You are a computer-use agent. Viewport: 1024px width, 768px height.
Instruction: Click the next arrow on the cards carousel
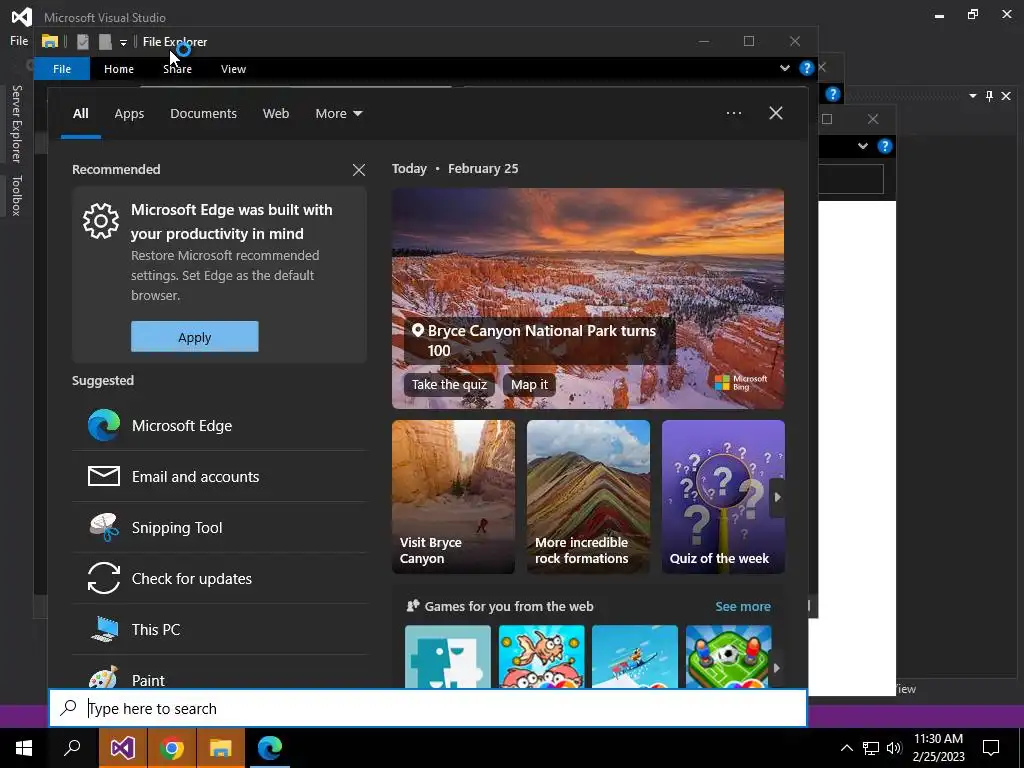click(777, 497)
